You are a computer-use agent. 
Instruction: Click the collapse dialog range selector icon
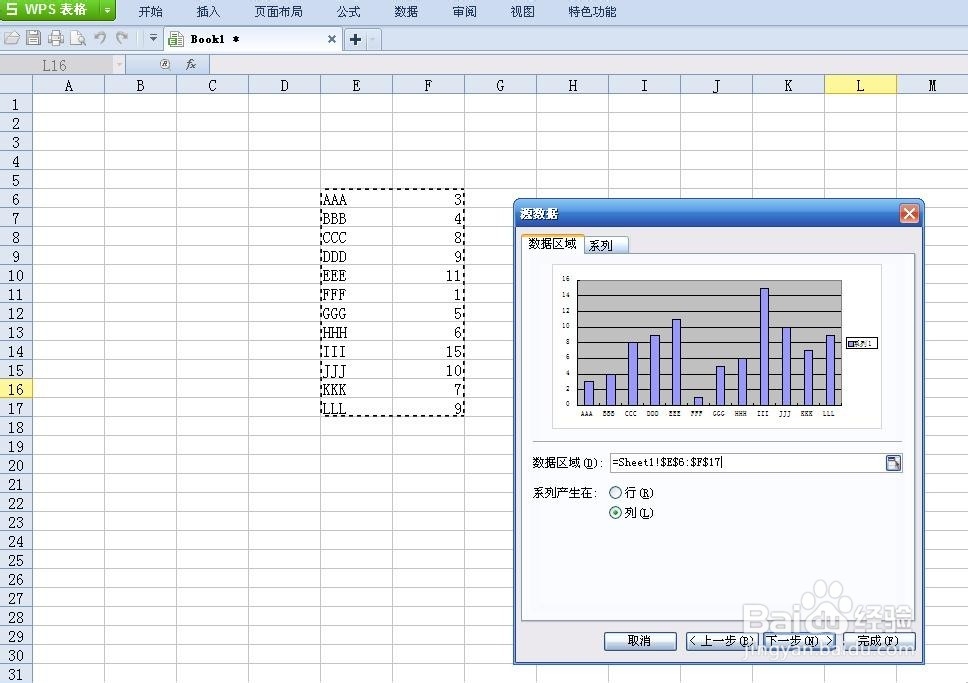point(893,463)
